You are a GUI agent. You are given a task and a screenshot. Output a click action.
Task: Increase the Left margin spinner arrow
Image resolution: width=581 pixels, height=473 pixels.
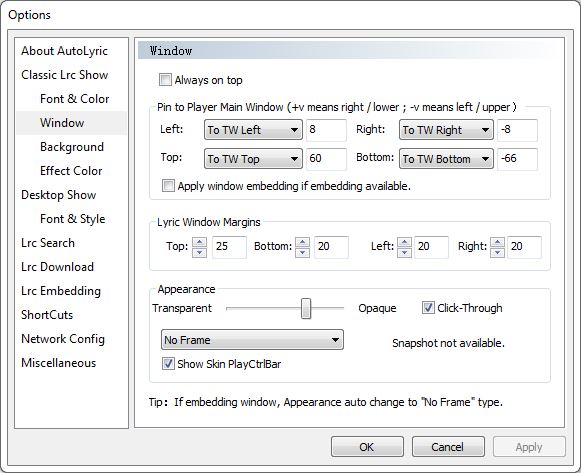404,242
